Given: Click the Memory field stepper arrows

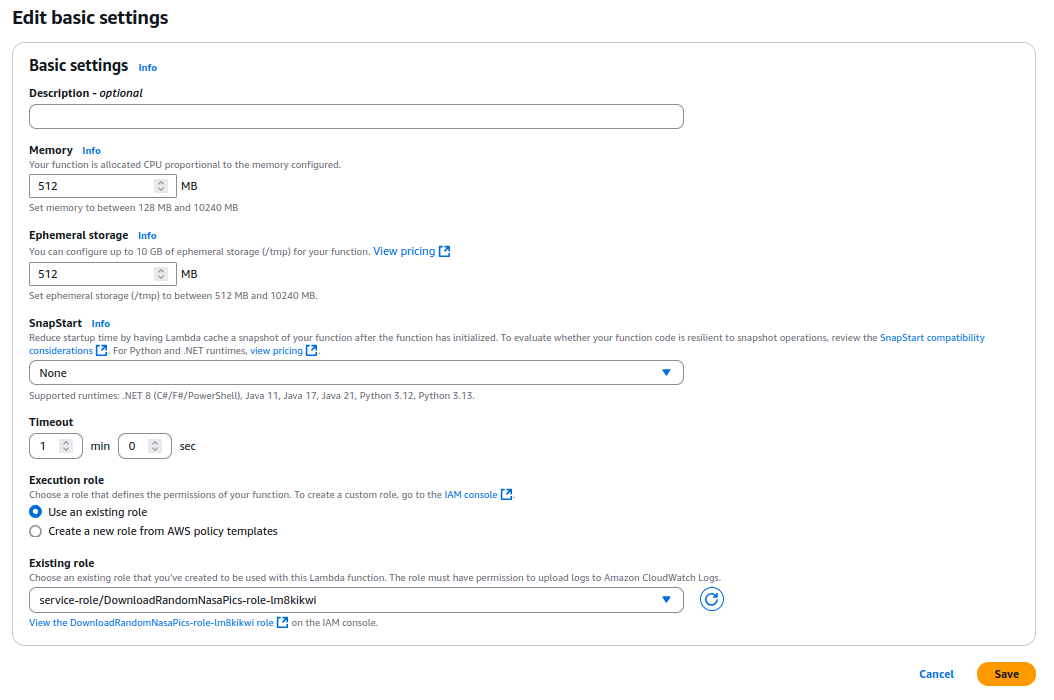Looking at the screenshot, I should point(161,186).
